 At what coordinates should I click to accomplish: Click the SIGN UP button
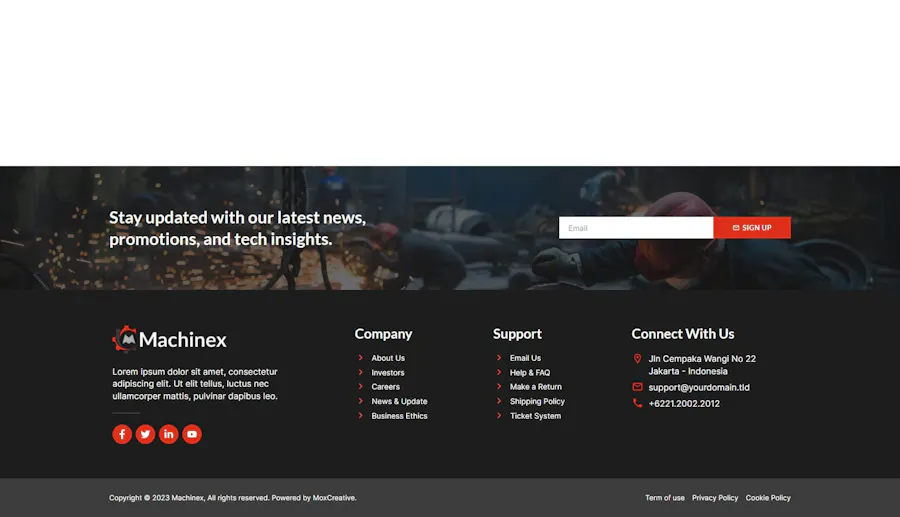(752, 228)
